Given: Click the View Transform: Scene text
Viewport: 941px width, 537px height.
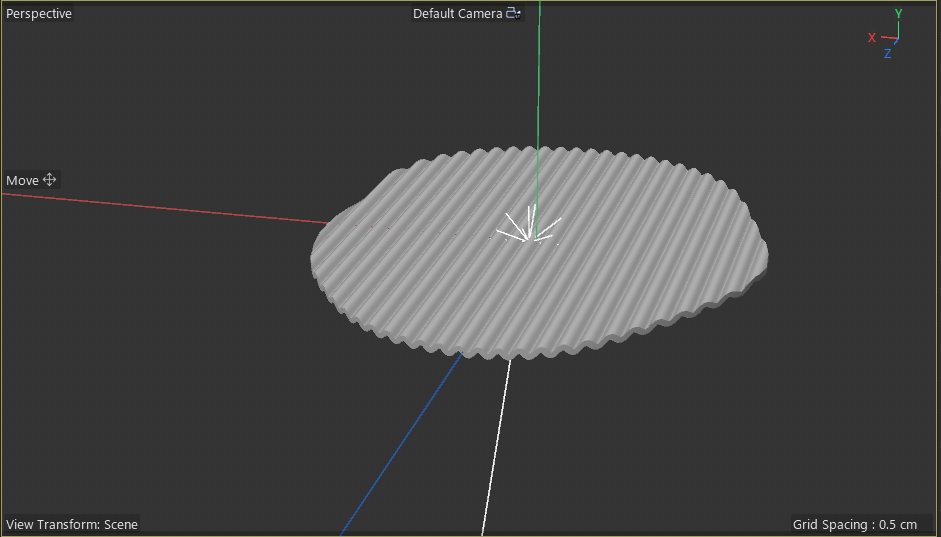Looking at the screenshot, I should [x=72, y=524].
